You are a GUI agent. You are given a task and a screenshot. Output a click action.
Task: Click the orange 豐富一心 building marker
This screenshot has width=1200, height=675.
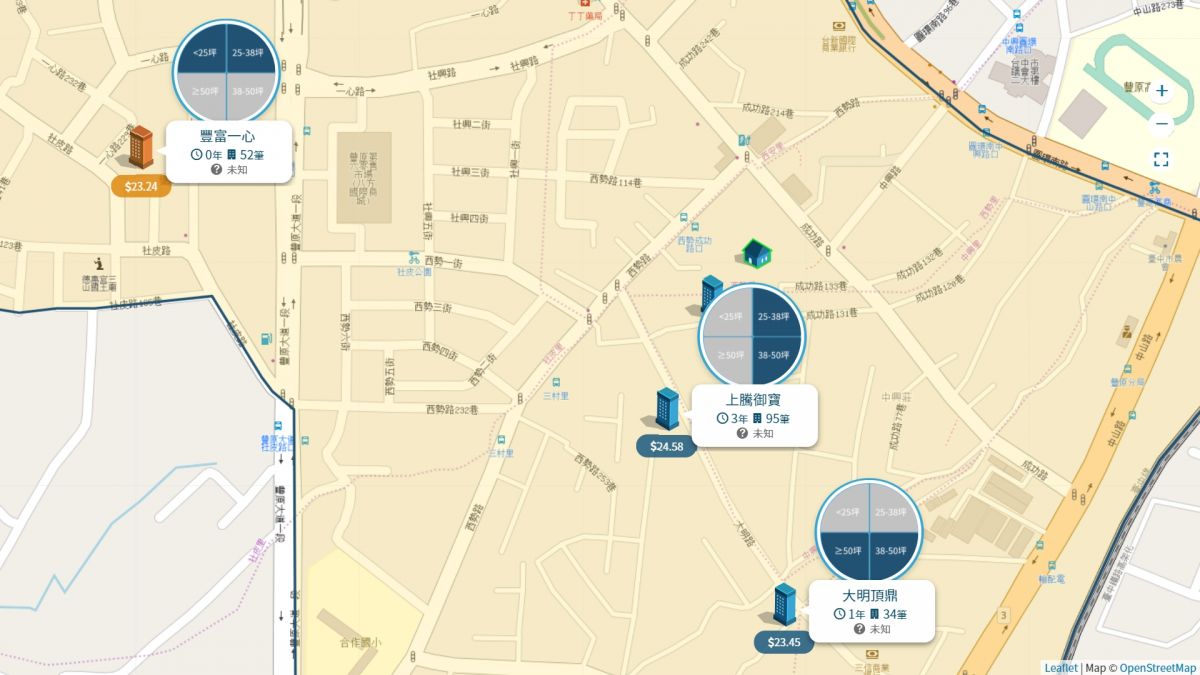point(140,147)
